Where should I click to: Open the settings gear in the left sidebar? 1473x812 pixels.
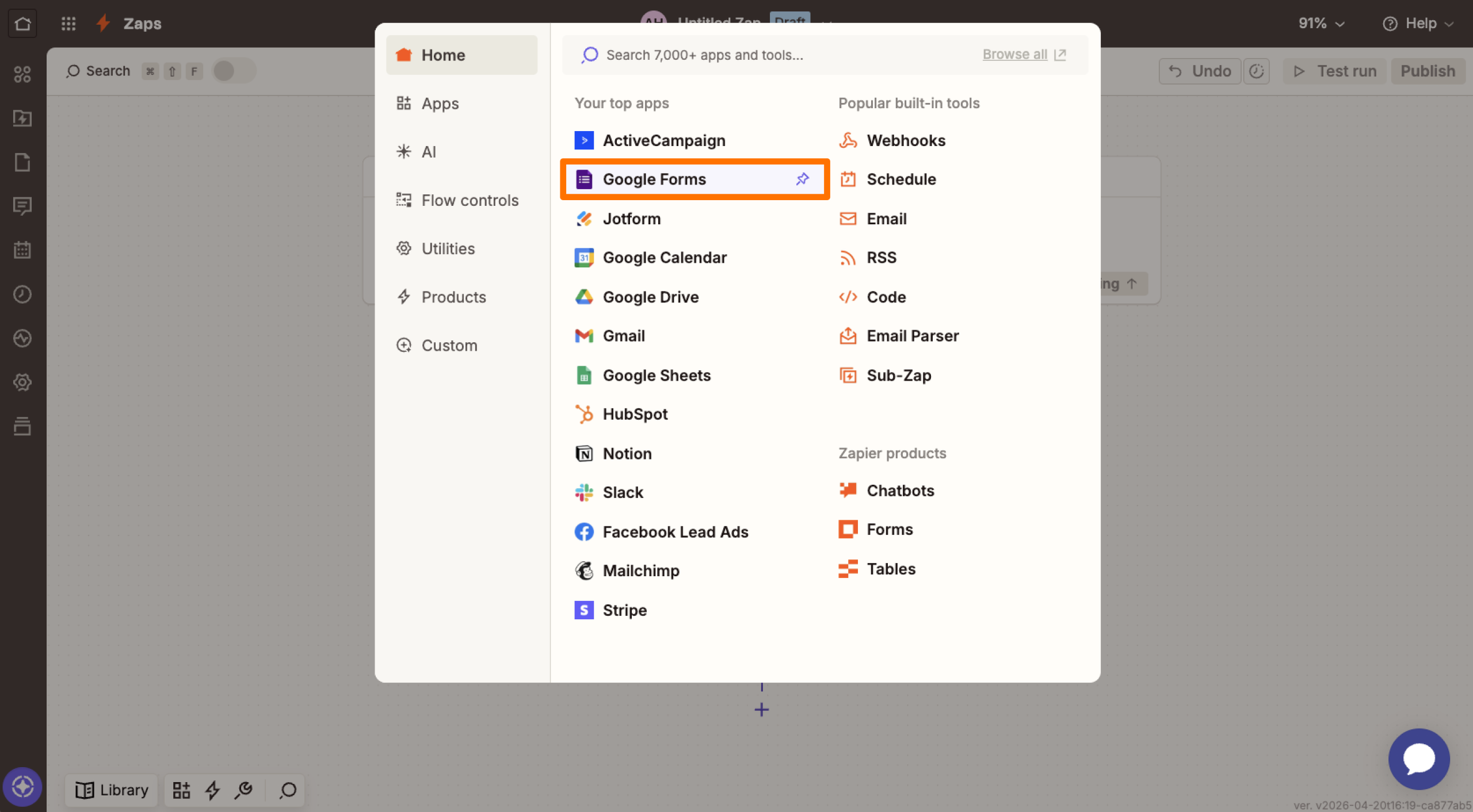[x=22, y=382]
